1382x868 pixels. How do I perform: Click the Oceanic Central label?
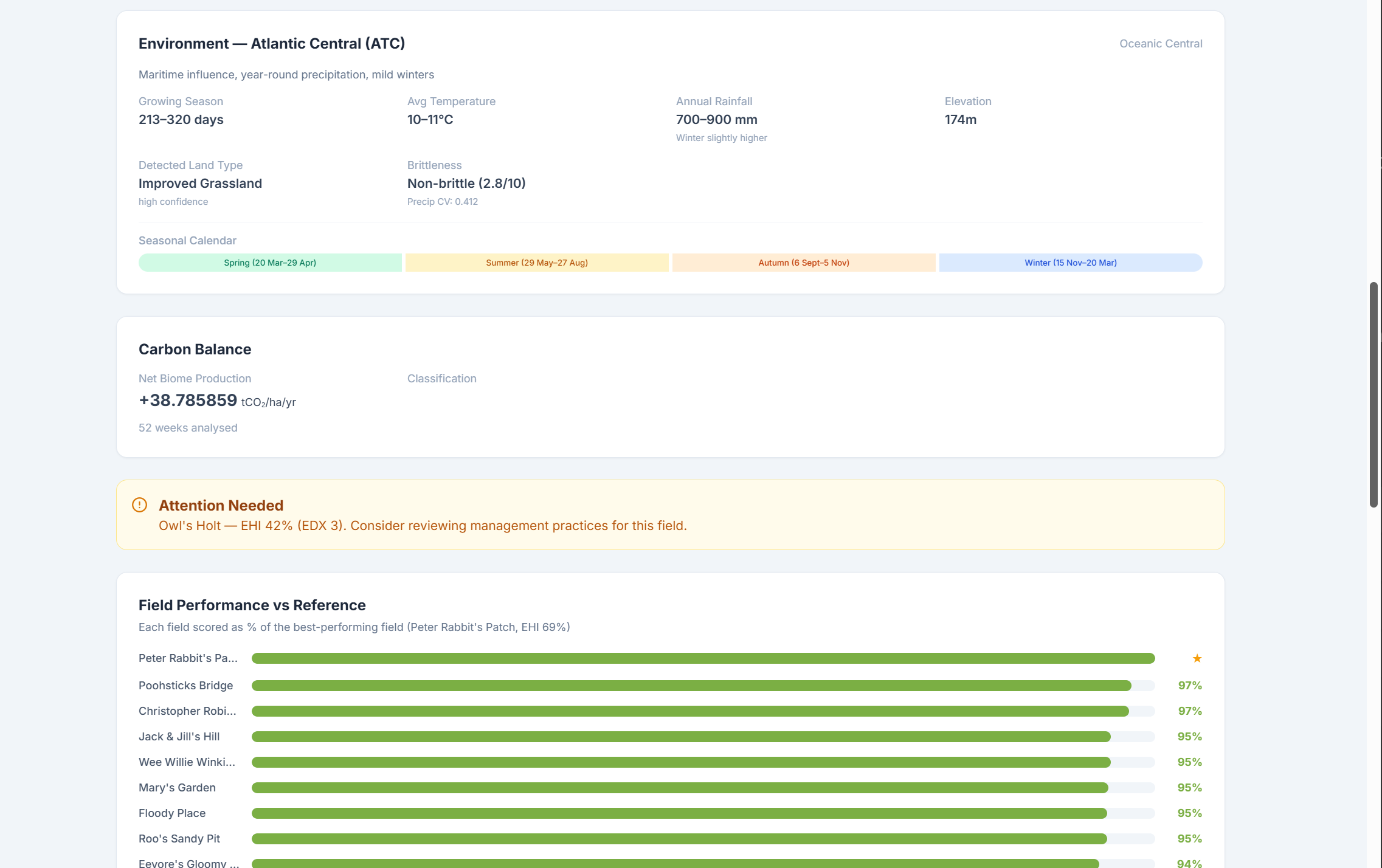click(x=1161, y=44)
